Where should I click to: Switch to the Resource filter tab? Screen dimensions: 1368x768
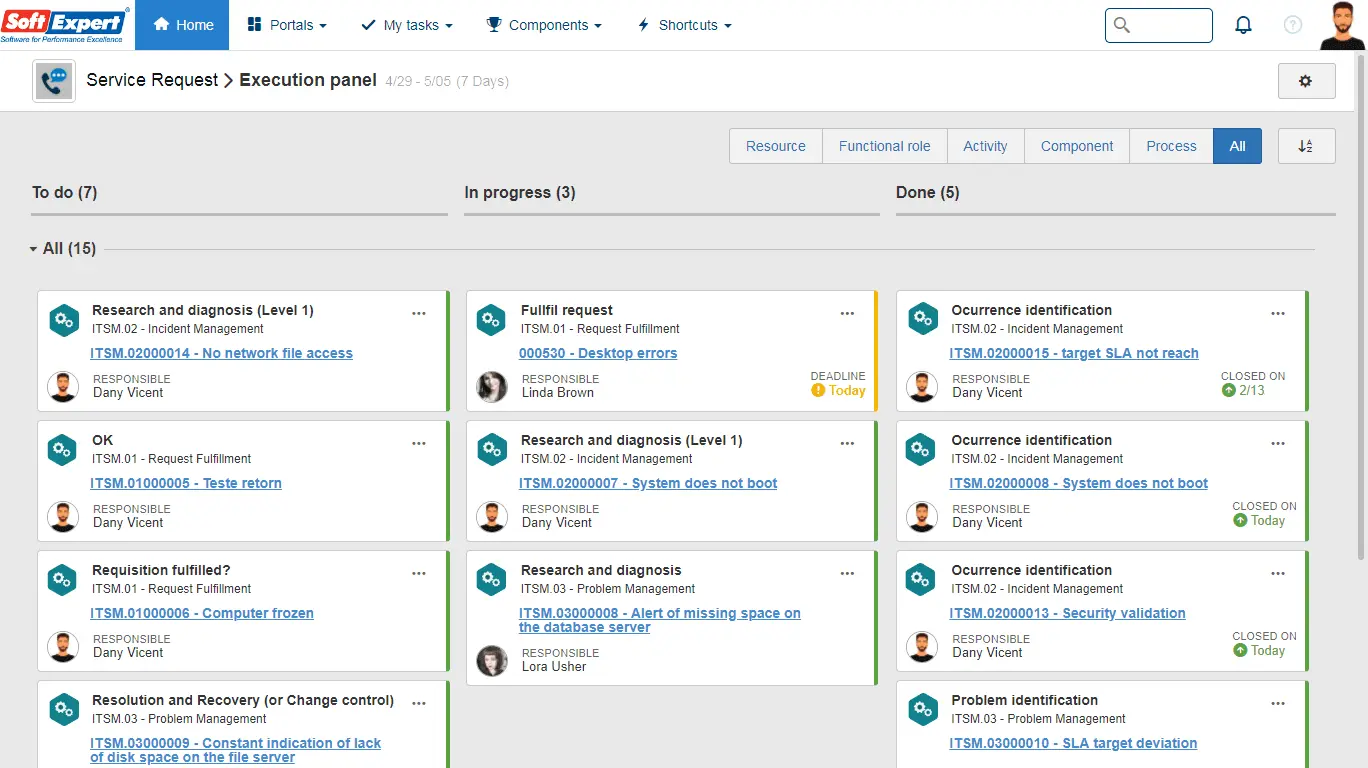pyautogui.click(x=775, y=146)
